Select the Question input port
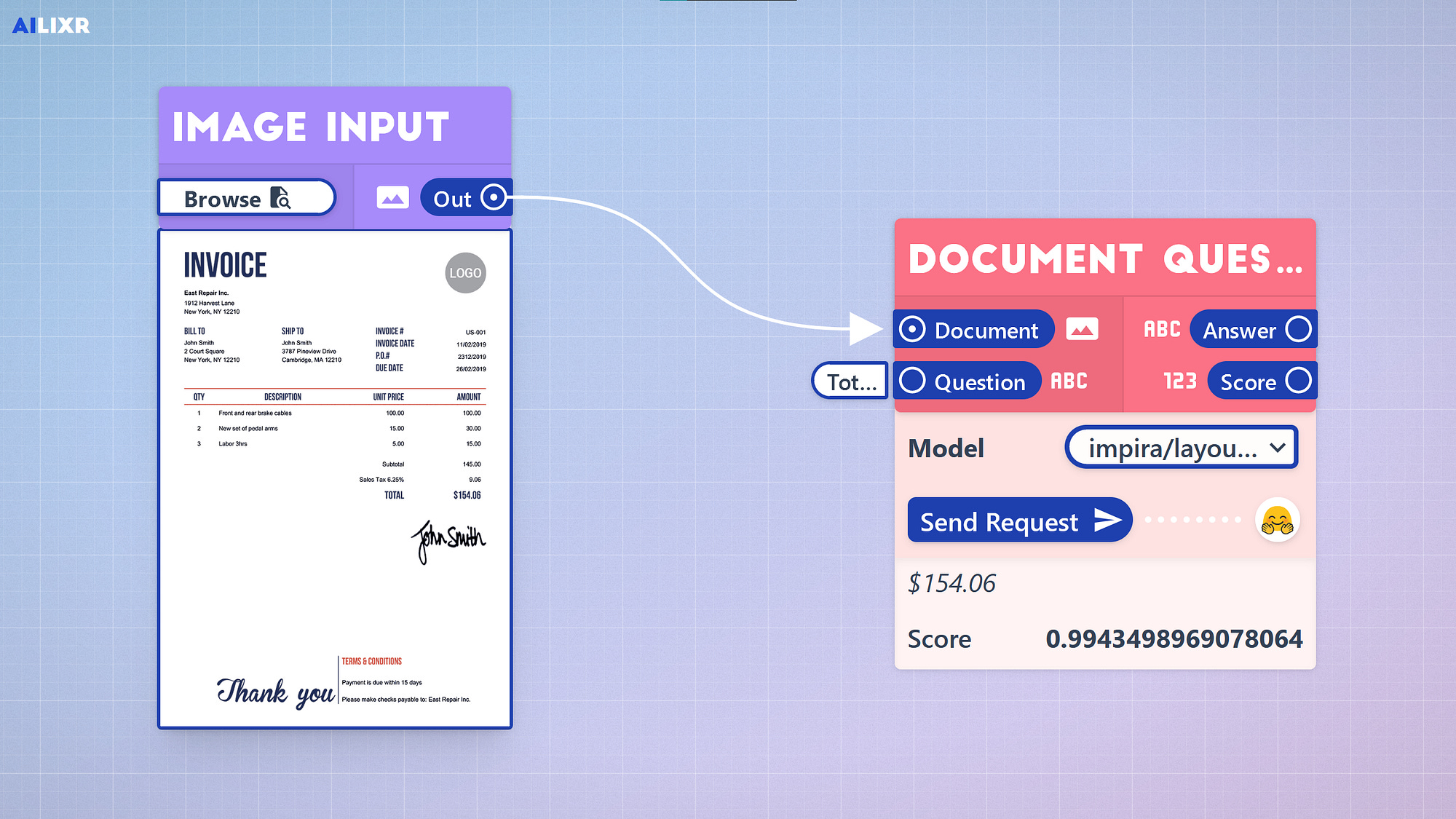Screen dimensions: 1456x819 point(912,381)
